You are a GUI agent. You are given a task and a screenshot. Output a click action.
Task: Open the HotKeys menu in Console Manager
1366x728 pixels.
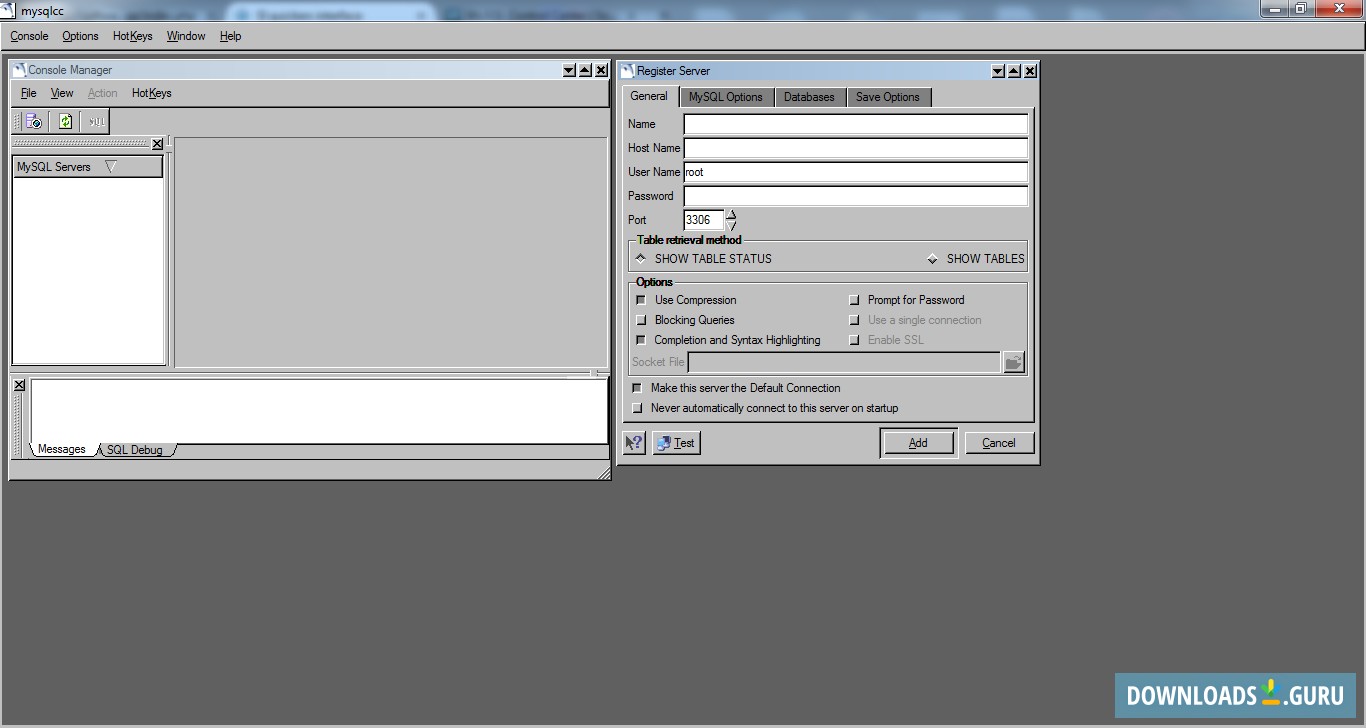click(152, 93)
